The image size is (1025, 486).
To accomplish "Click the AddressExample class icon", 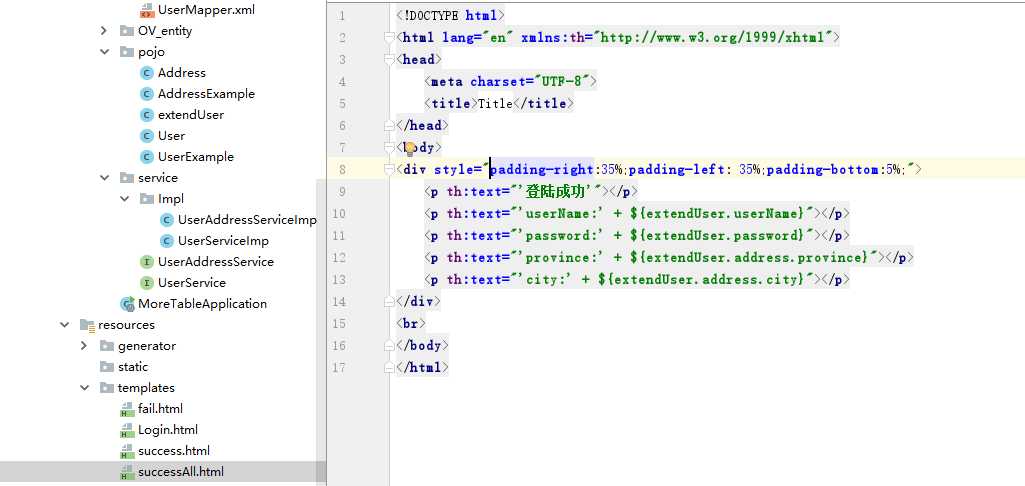I will (x=147, y=94).
